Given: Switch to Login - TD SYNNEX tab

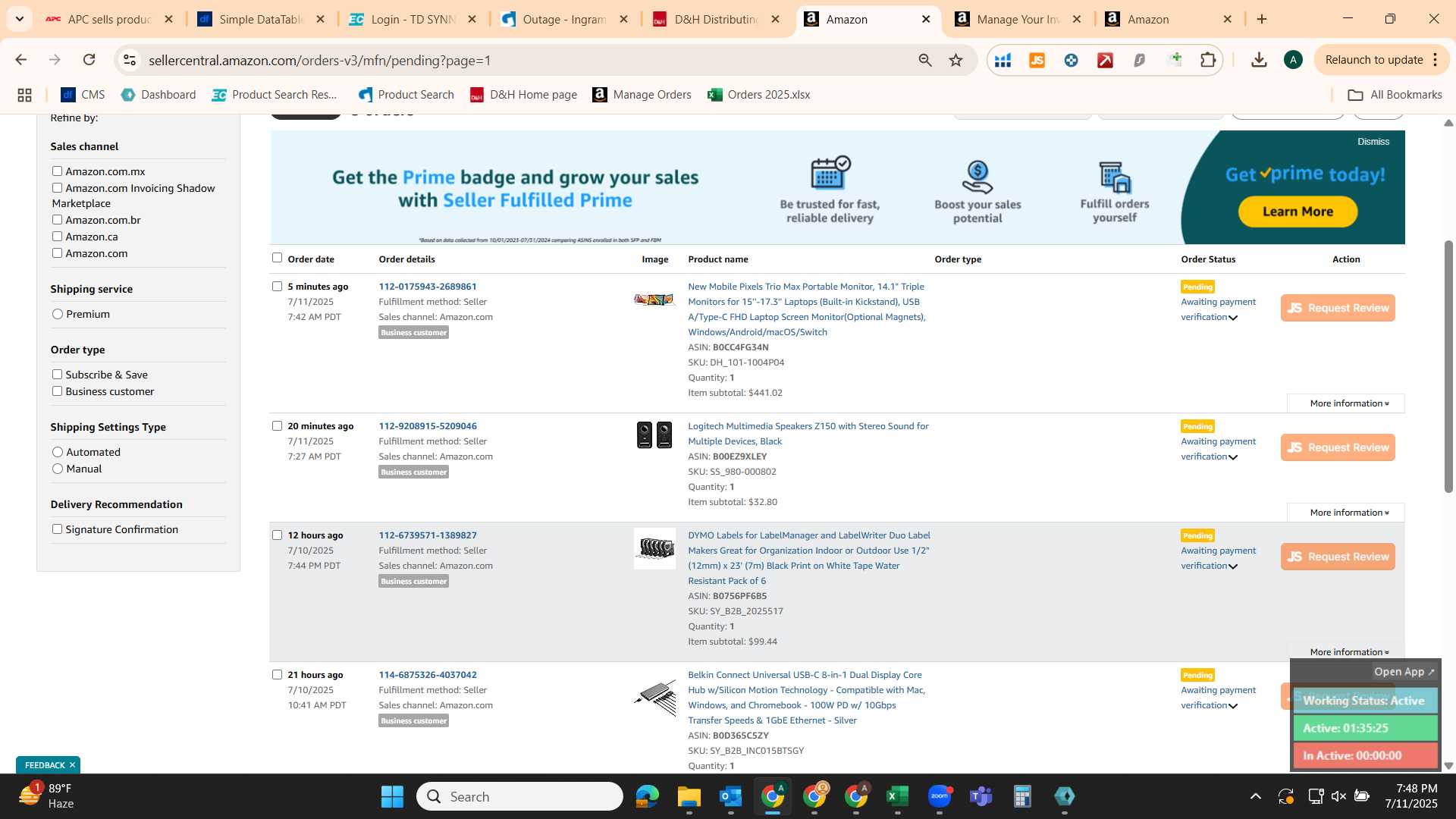Looking at the screenshot, I should tap(413, 20).
